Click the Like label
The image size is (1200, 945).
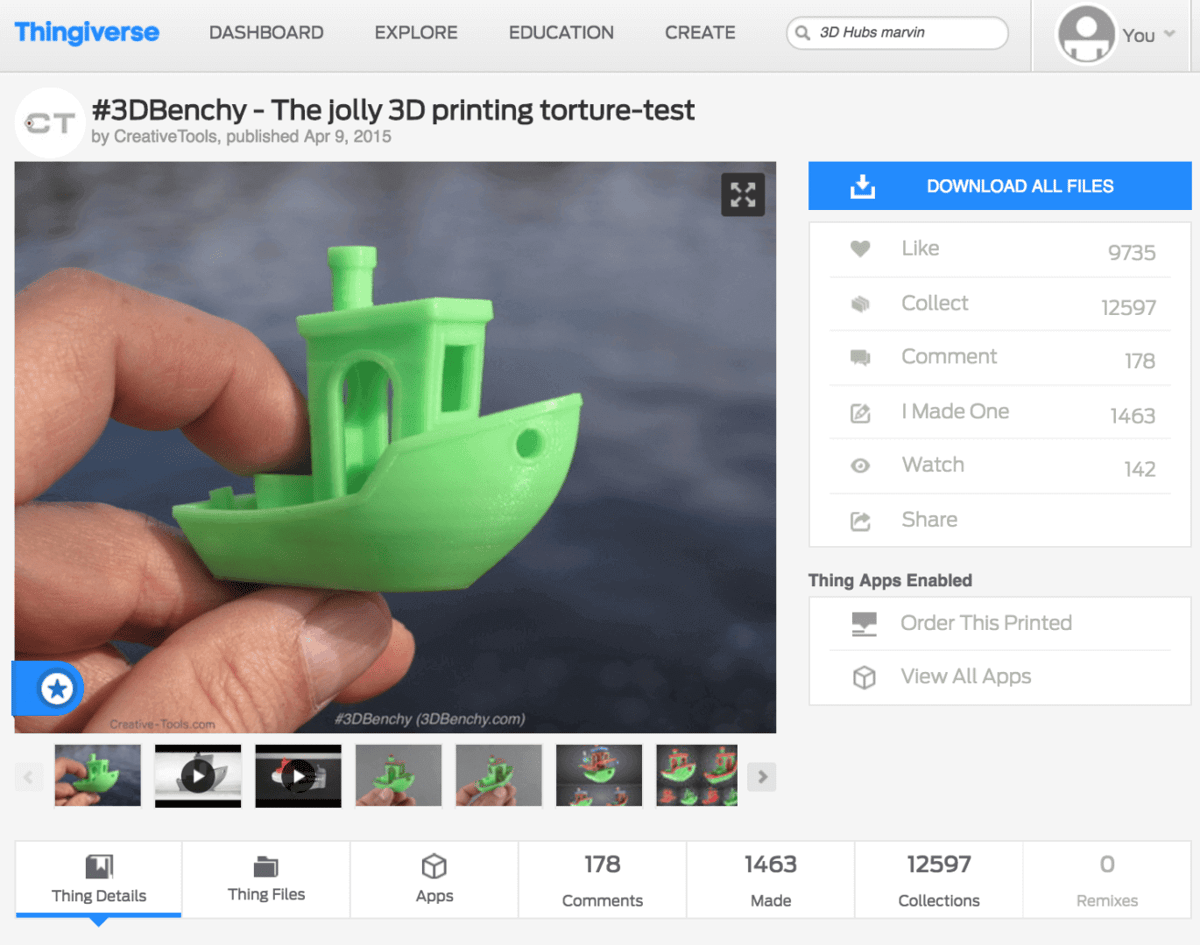click(920, 248)
